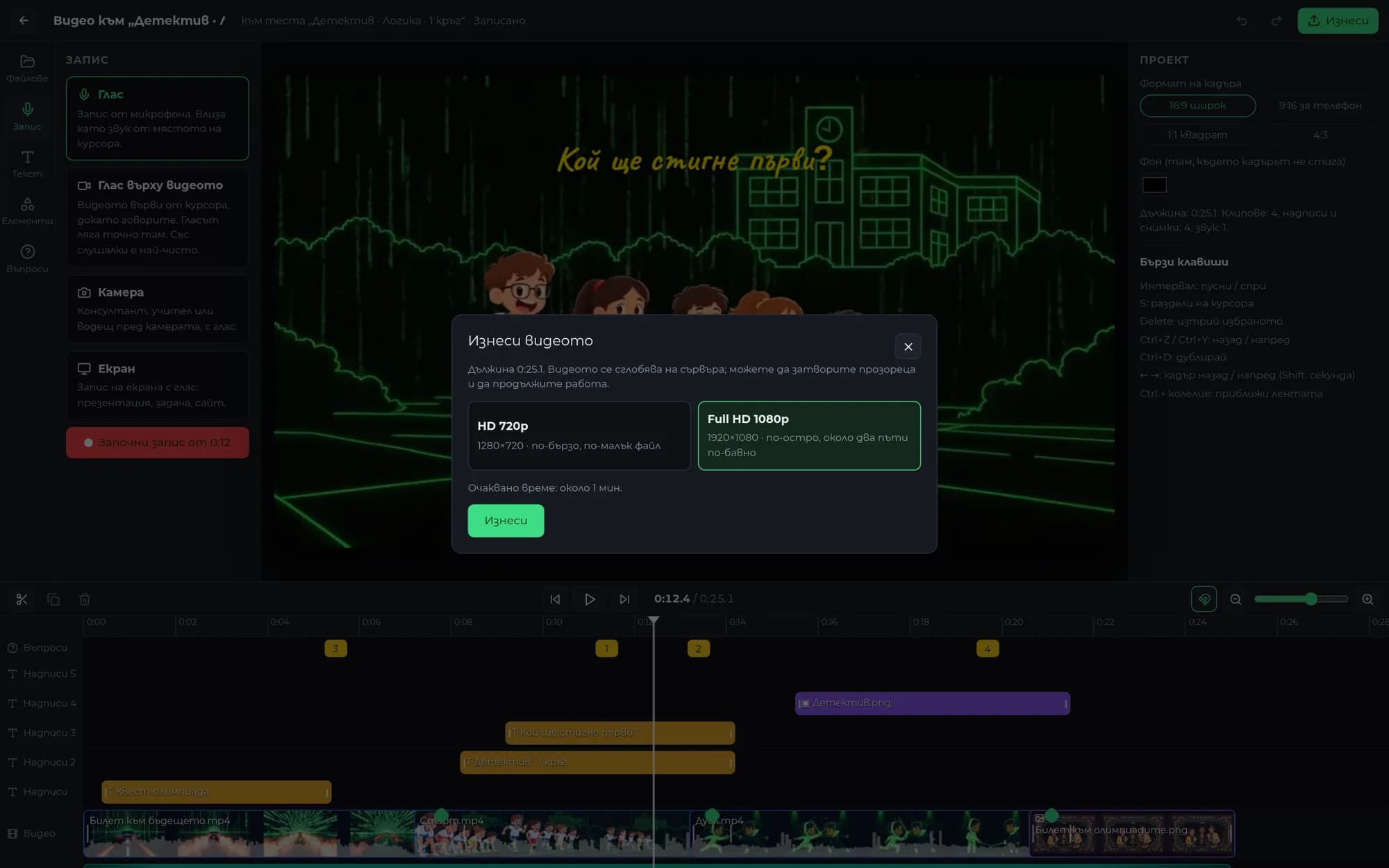Click the undo arrow icon
1389x868 pixels.
click(x=1242, y=21)
